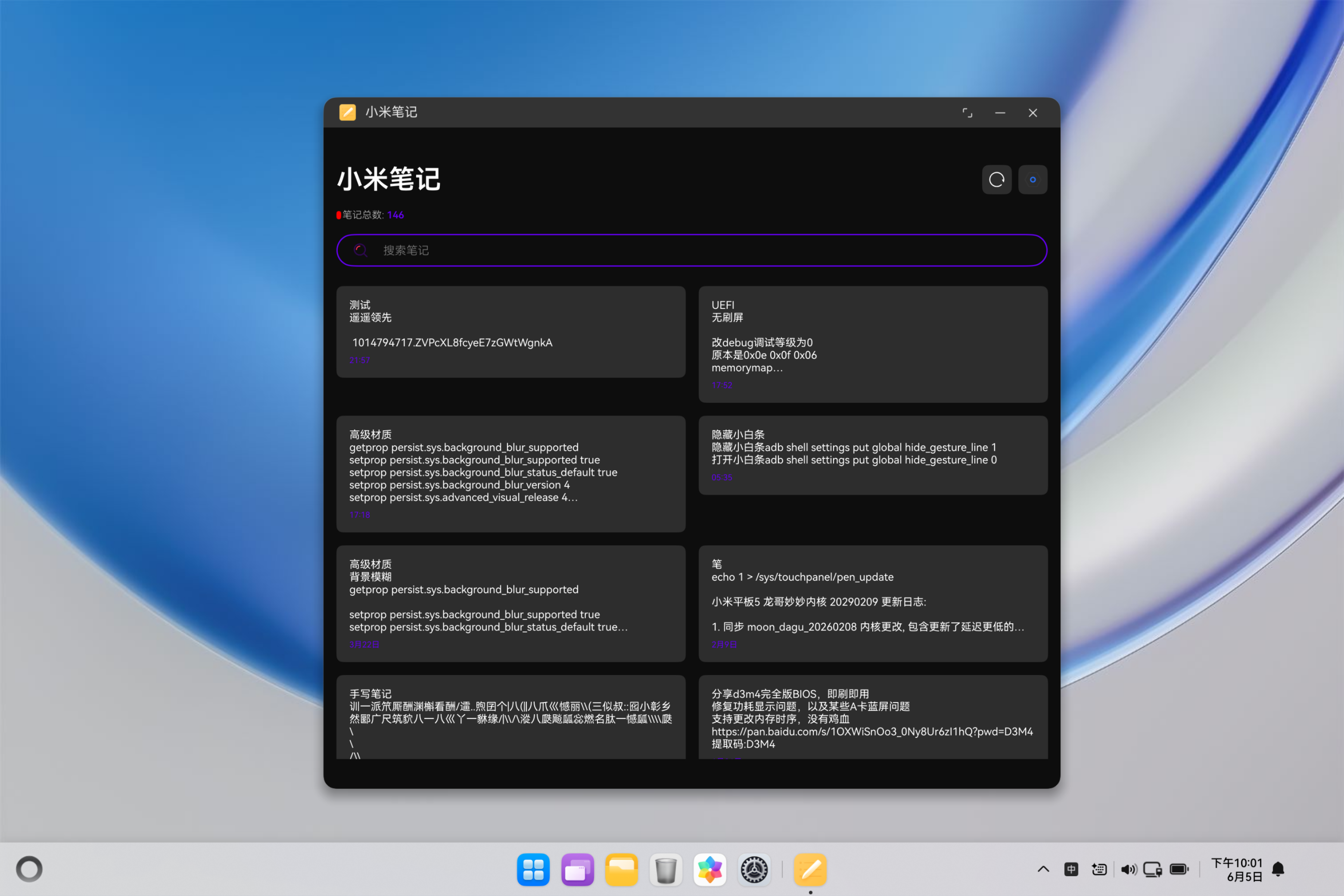The image size is (1344, 896).
Task: Toggle fullscreen with the expand window icon
Action: click(967, 112)
